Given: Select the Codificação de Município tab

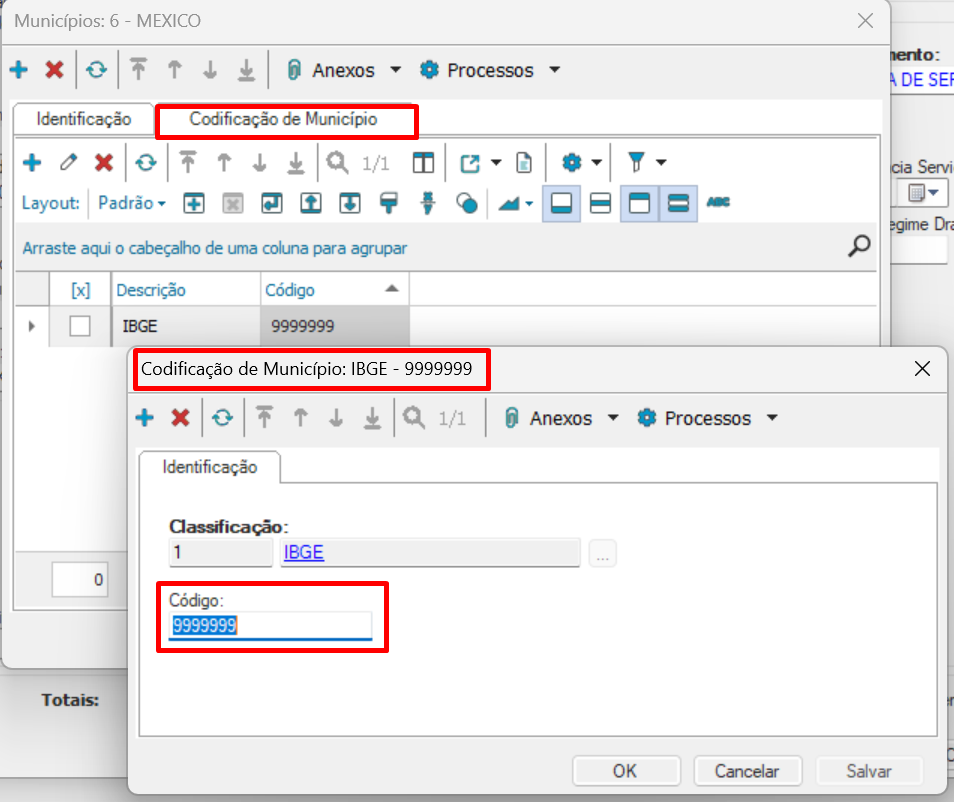Looking at the screenshot, I should coord(284,119).
